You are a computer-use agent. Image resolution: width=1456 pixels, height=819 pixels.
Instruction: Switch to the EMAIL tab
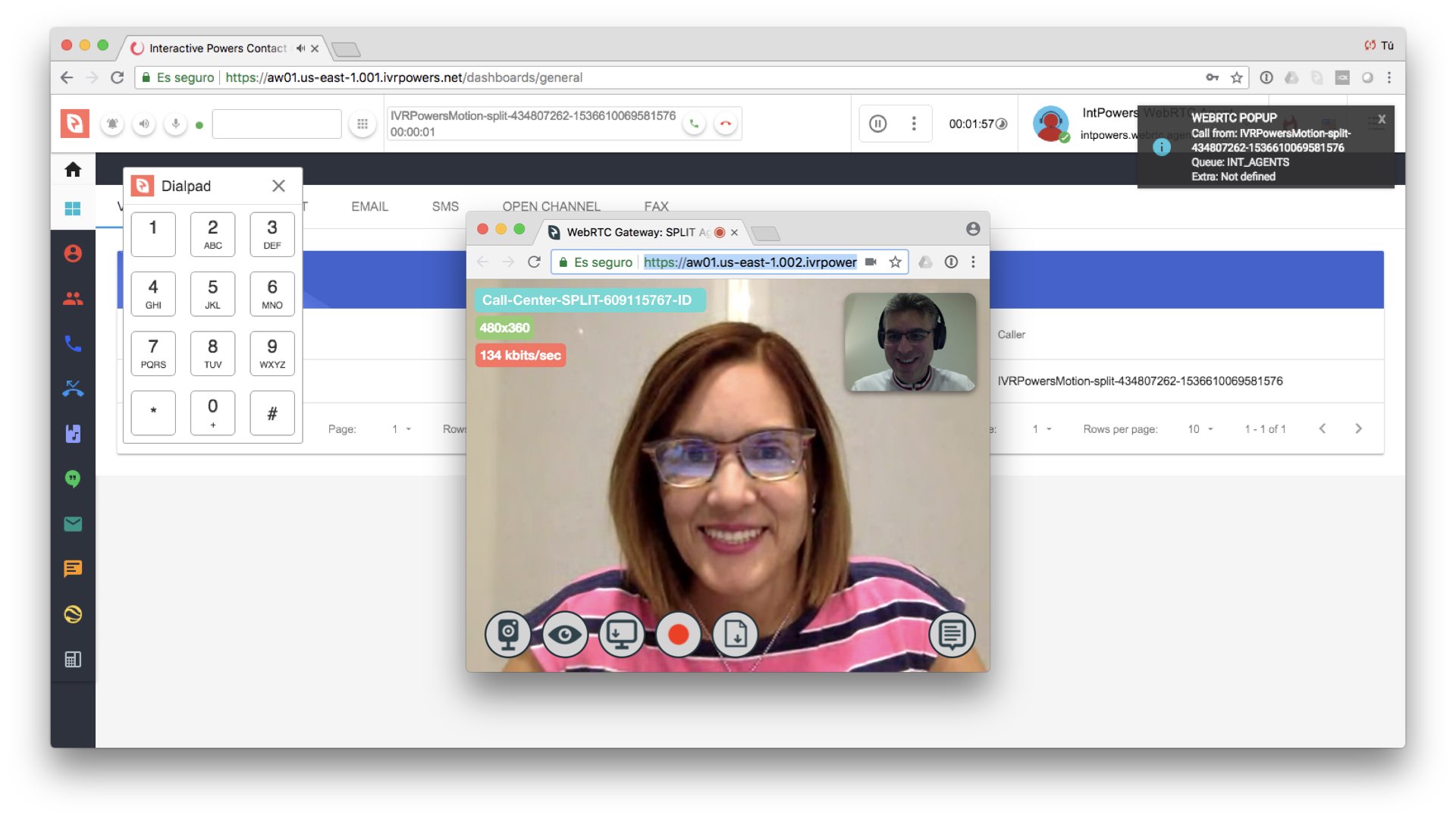coord(369,206)
